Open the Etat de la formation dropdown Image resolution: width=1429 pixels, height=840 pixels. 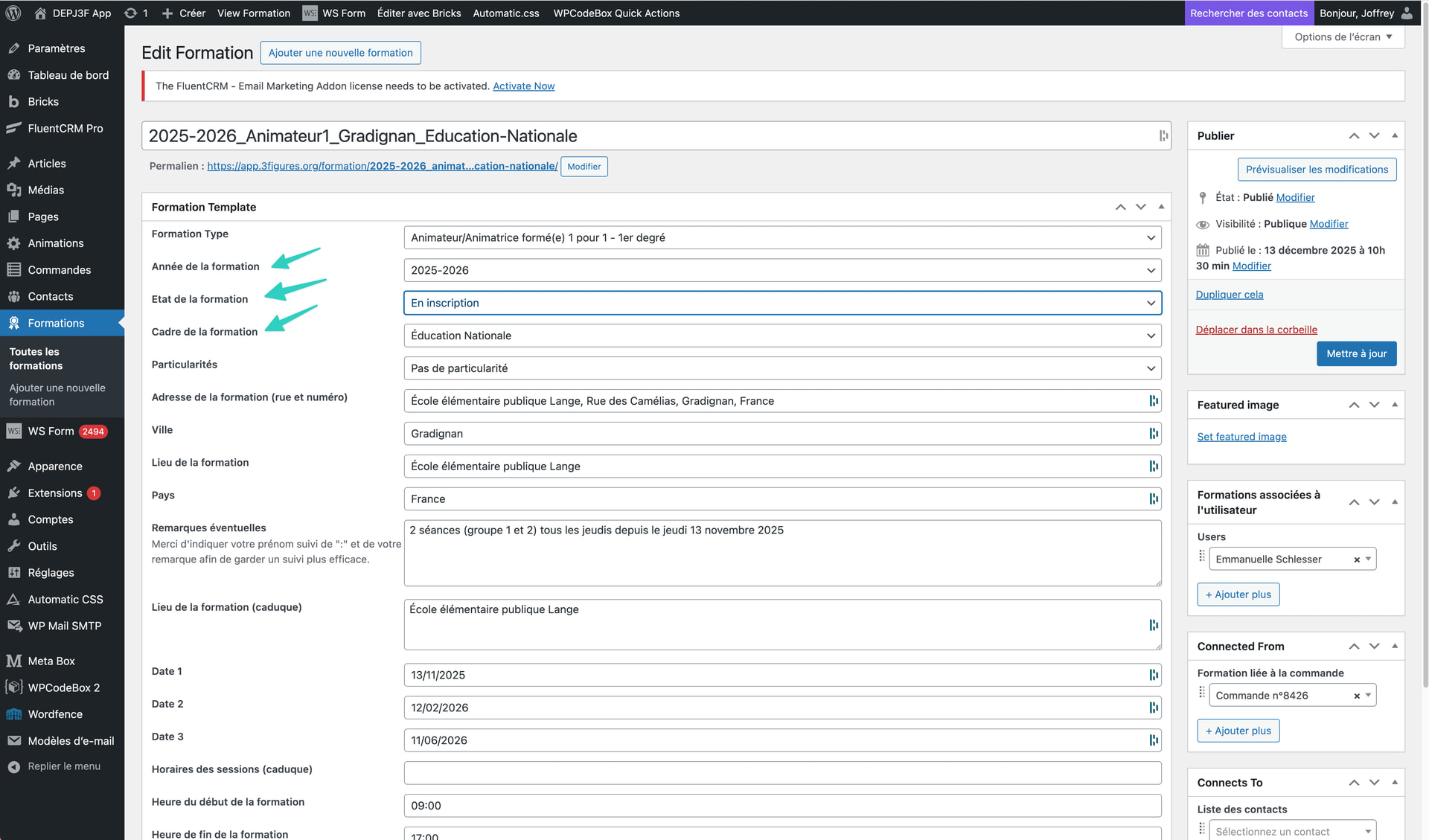pos(781,303)
